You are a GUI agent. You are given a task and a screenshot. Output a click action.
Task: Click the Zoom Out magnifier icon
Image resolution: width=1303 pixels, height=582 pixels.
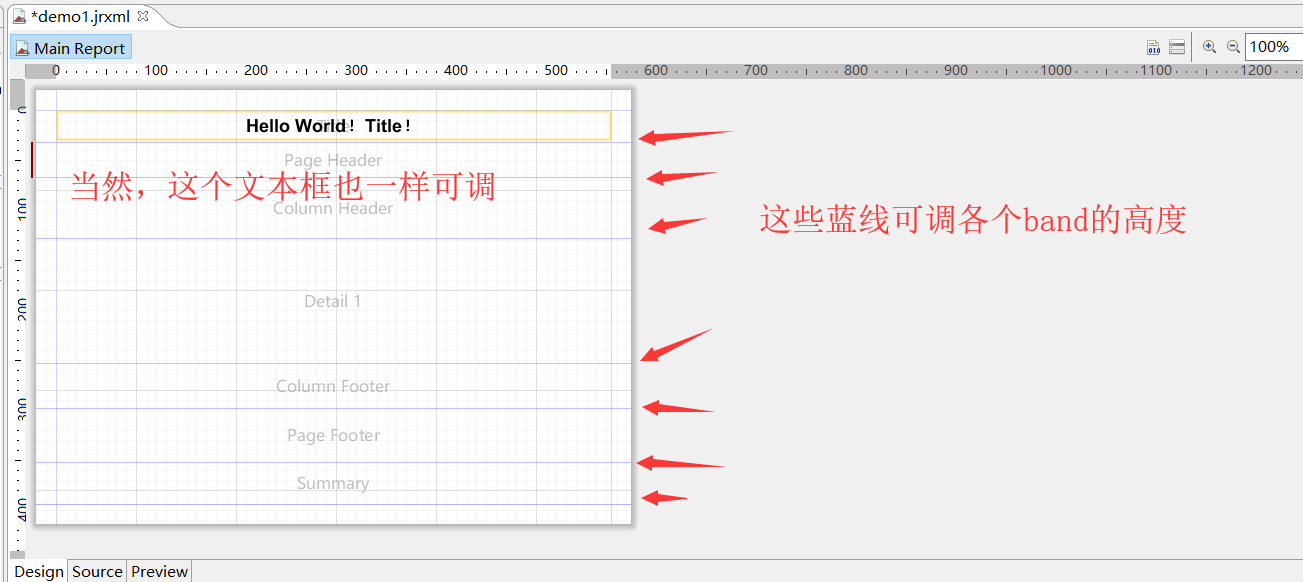(1232, 46)
